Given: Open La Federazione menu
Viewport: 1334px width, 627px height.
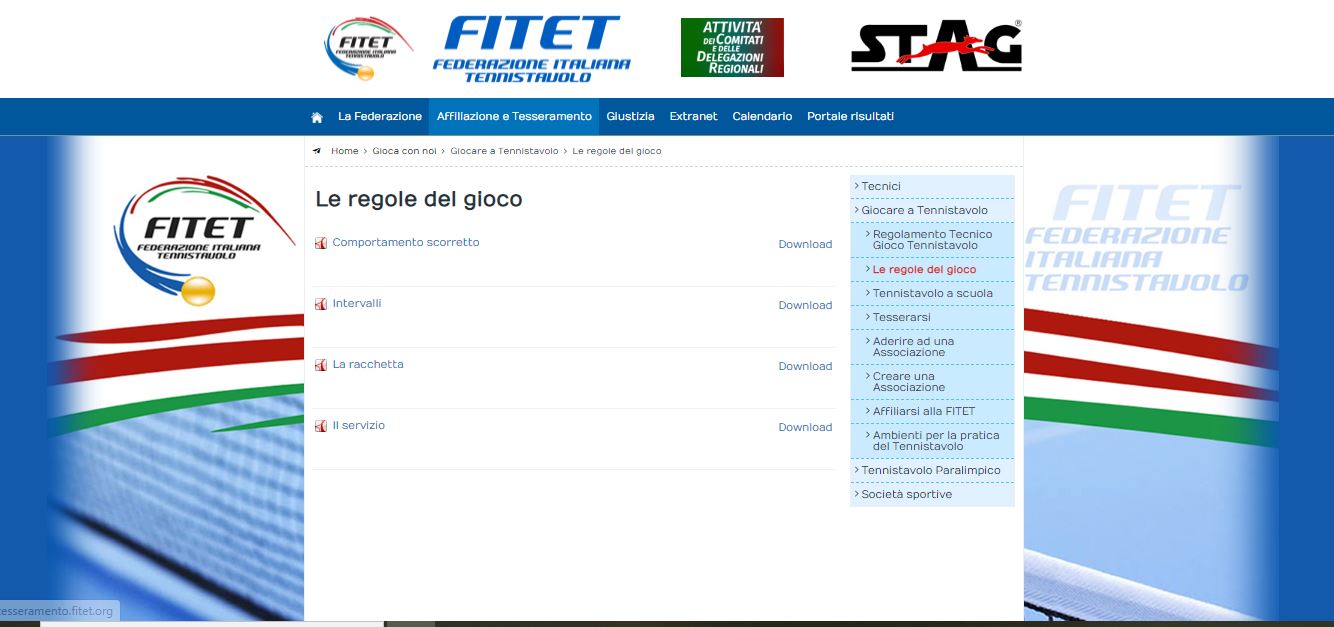Looking at the screenshot, I should [x=380, y=116].
